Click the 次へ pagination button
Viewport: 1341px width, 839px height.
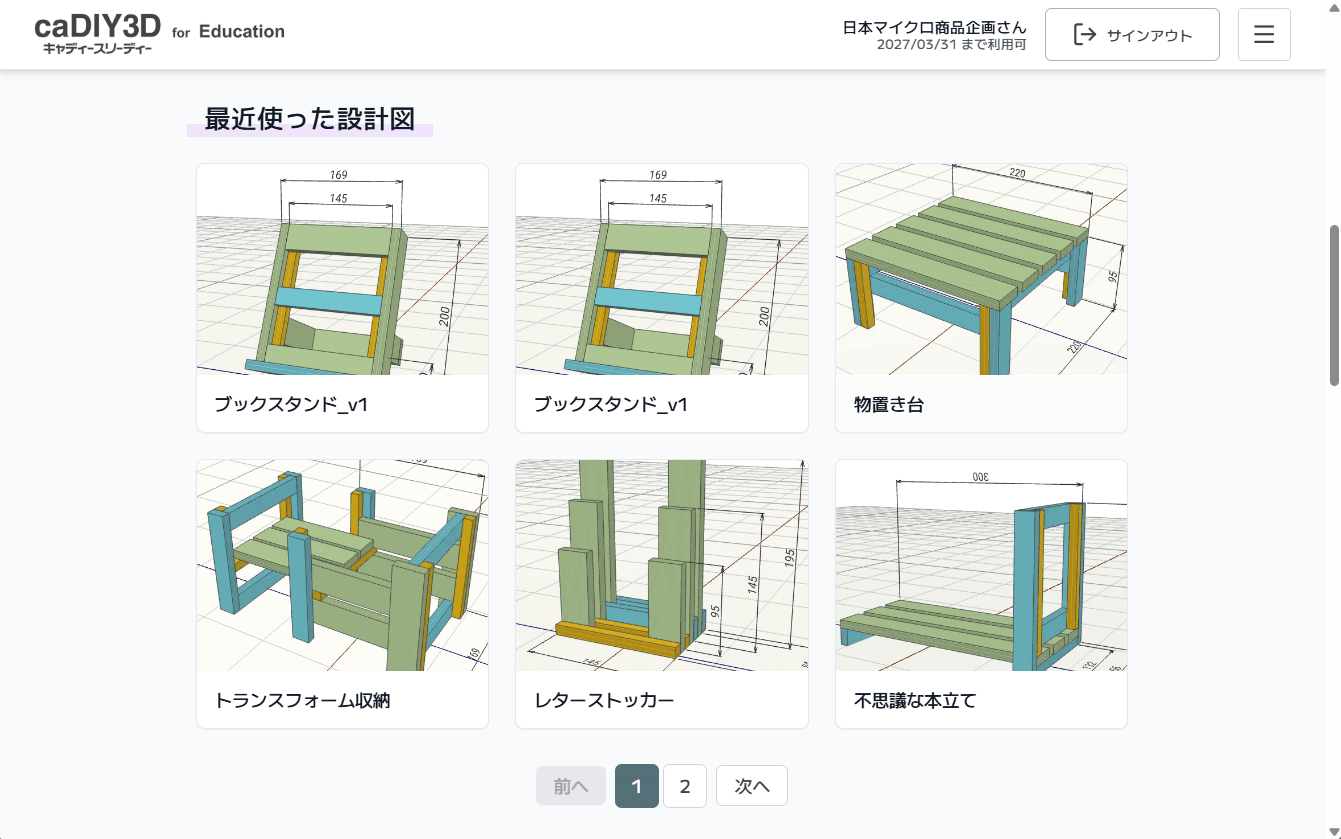751,786
